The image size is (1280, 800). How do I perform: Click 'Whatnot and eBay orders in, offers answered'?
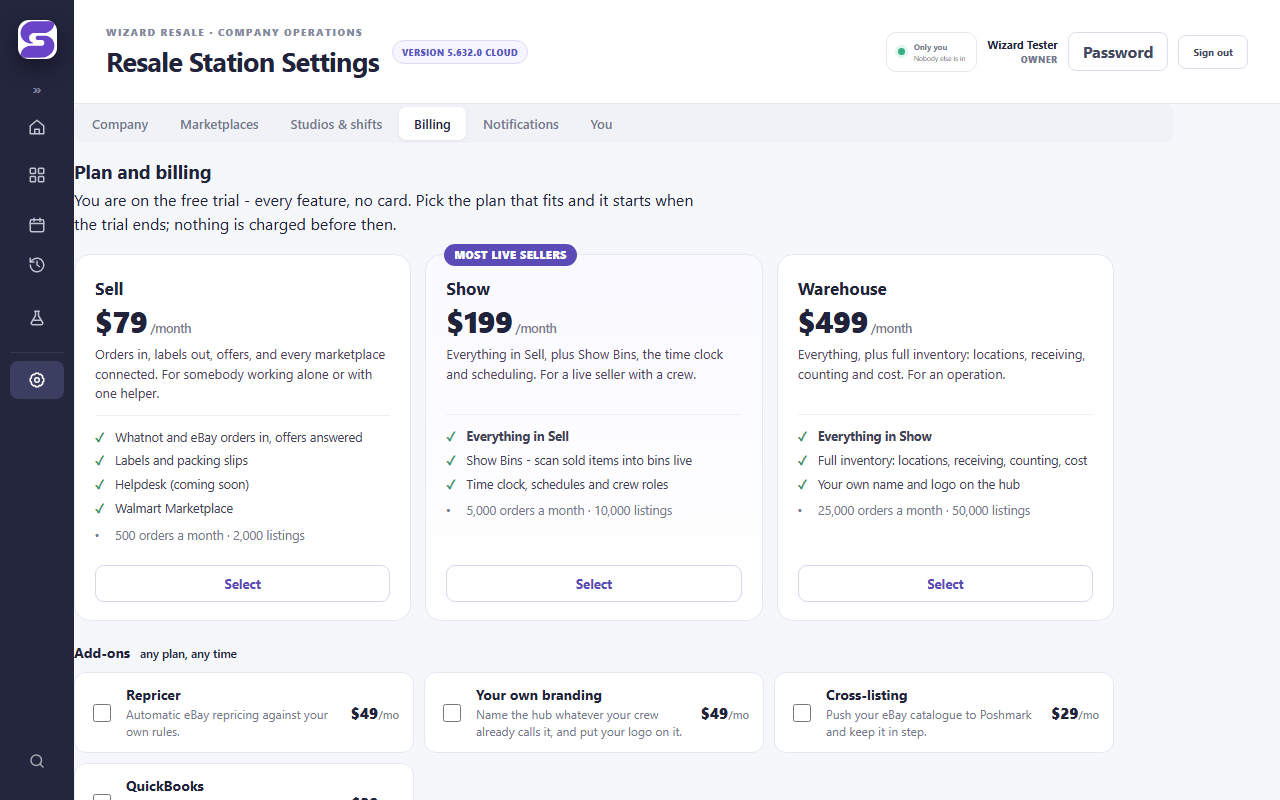pyautogui.click(x=238, y=437)
